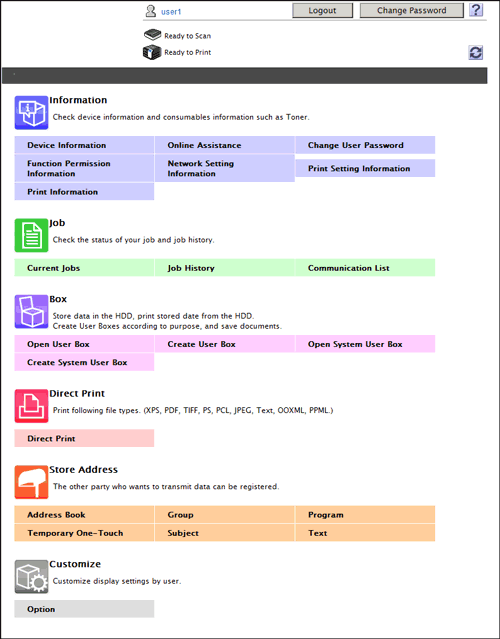500x639 pixels.
Task: Select Change User Password
Action: pos(365,145)
